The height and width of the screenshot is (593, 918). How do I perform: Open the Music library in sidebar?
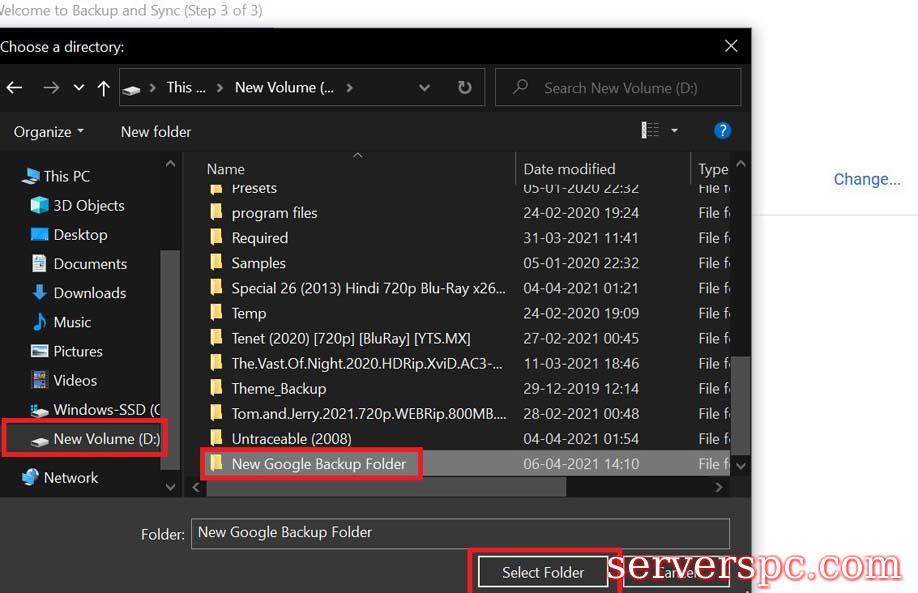pos(72,322)
